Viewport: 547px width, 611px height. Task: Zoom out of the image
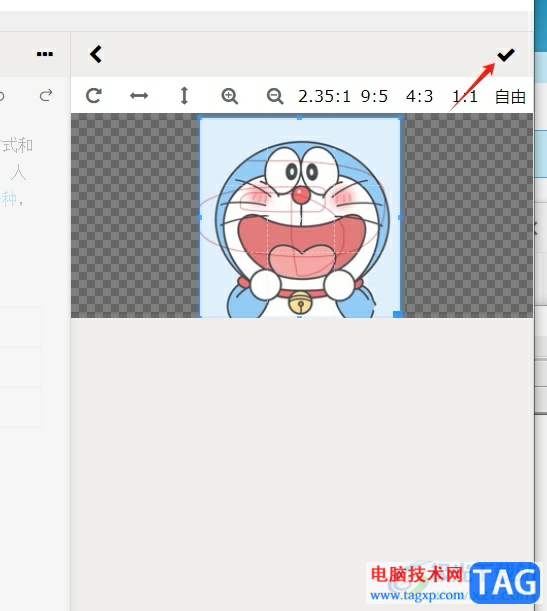point(275,96)
